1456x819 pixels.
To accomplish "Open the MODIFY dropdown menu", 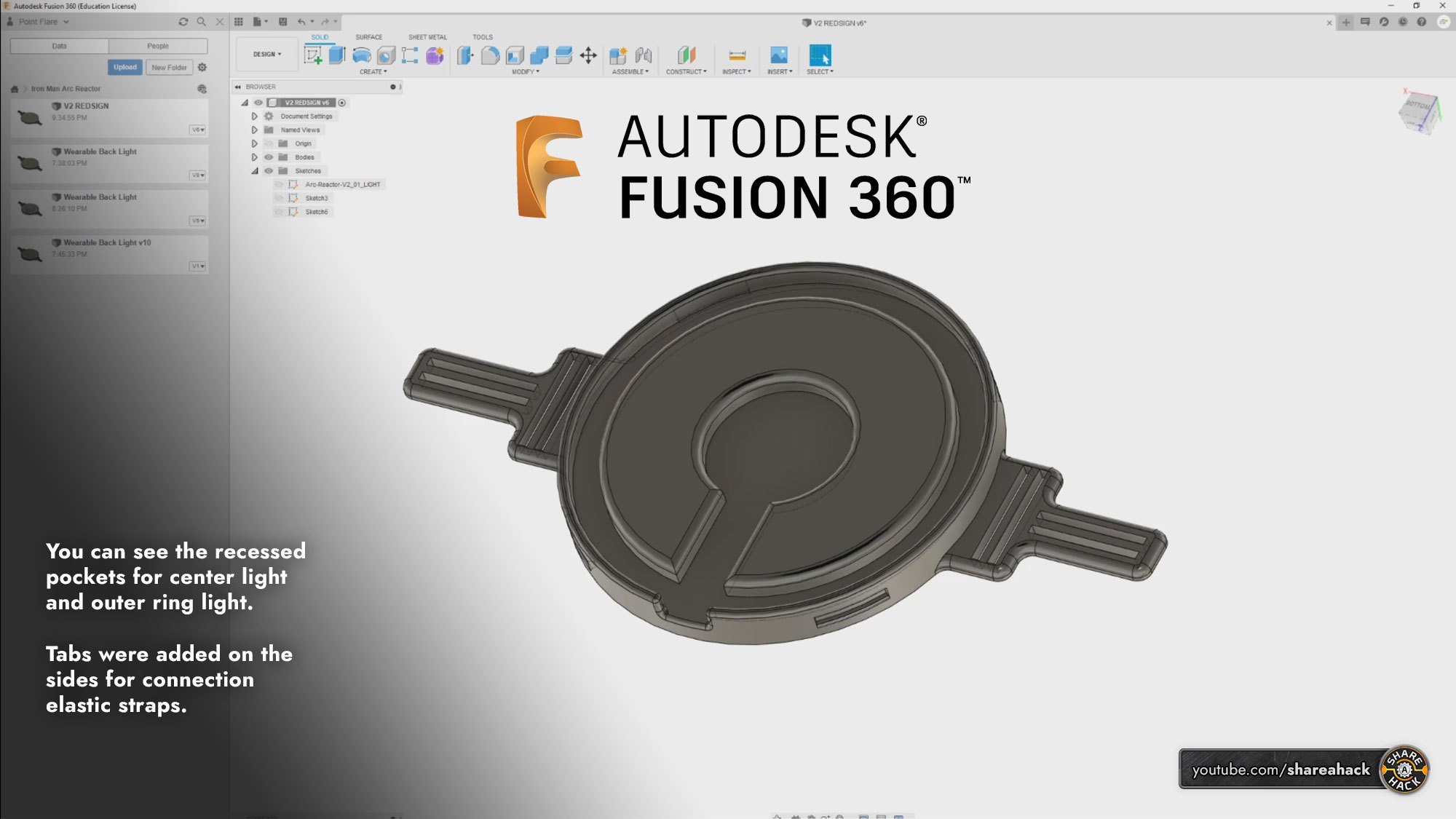I will click(525, 71).
